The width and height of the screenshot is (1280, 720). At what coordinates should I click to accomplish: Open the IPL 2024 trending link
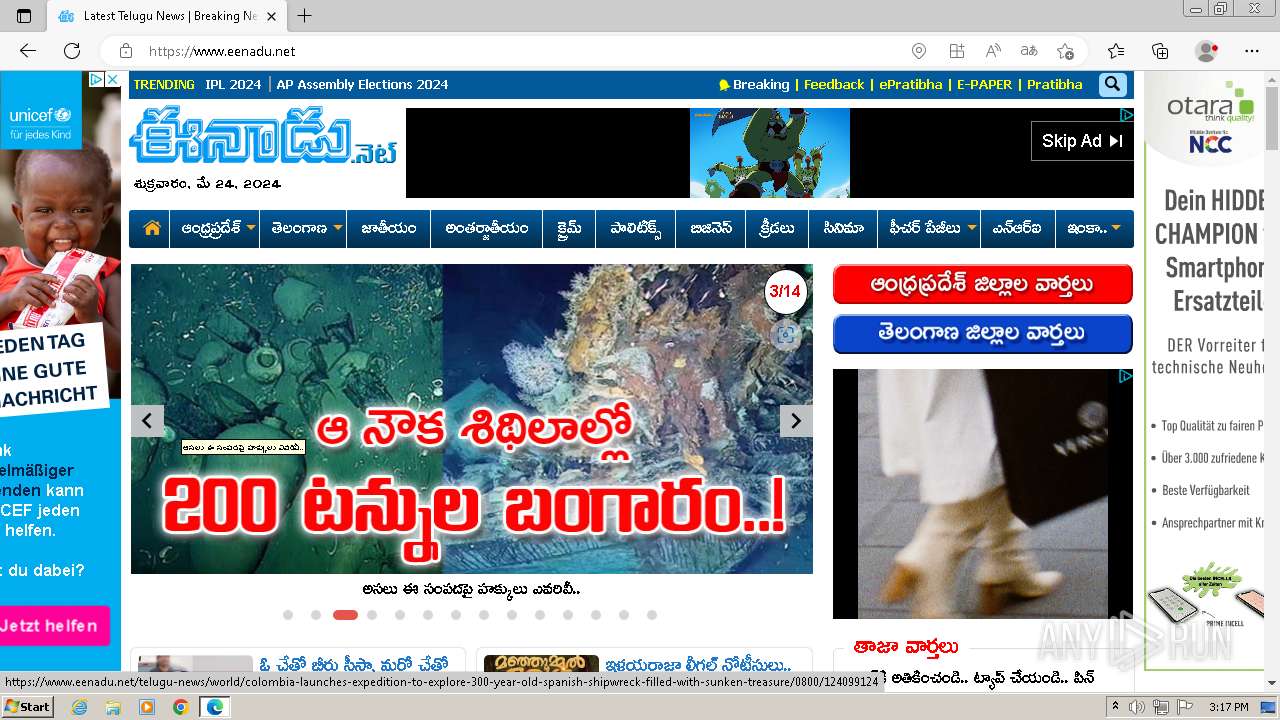click(x=233, y=85)
